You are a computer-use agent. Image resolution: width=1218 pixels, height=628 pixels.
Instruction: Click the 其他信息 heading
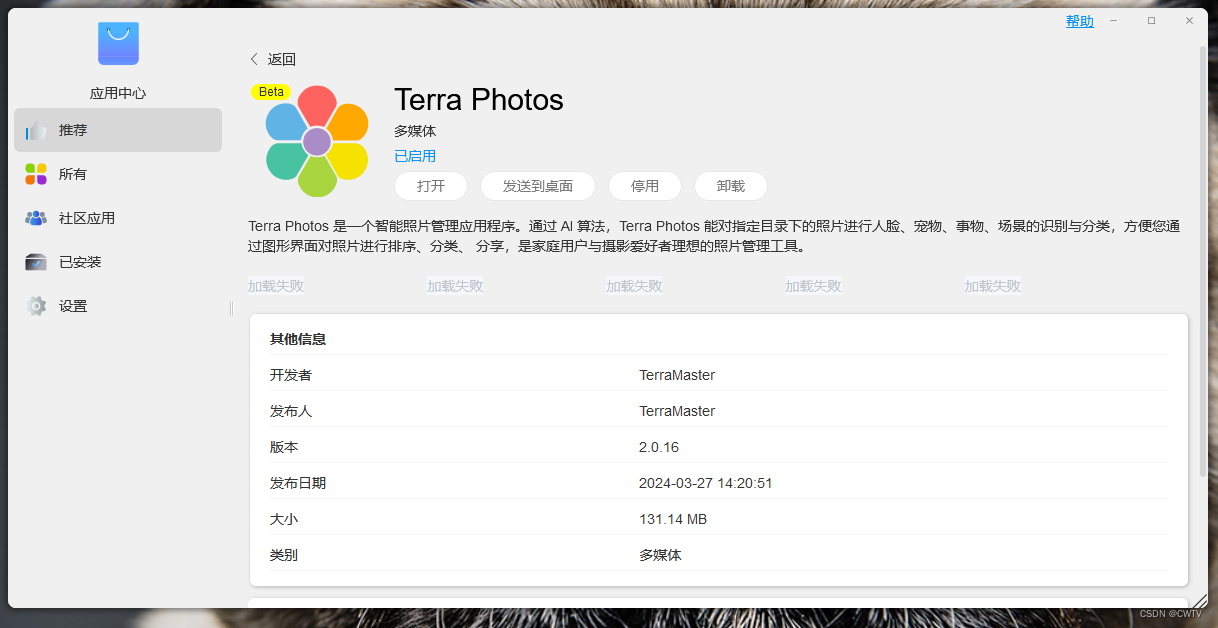(x=298, y=339)
